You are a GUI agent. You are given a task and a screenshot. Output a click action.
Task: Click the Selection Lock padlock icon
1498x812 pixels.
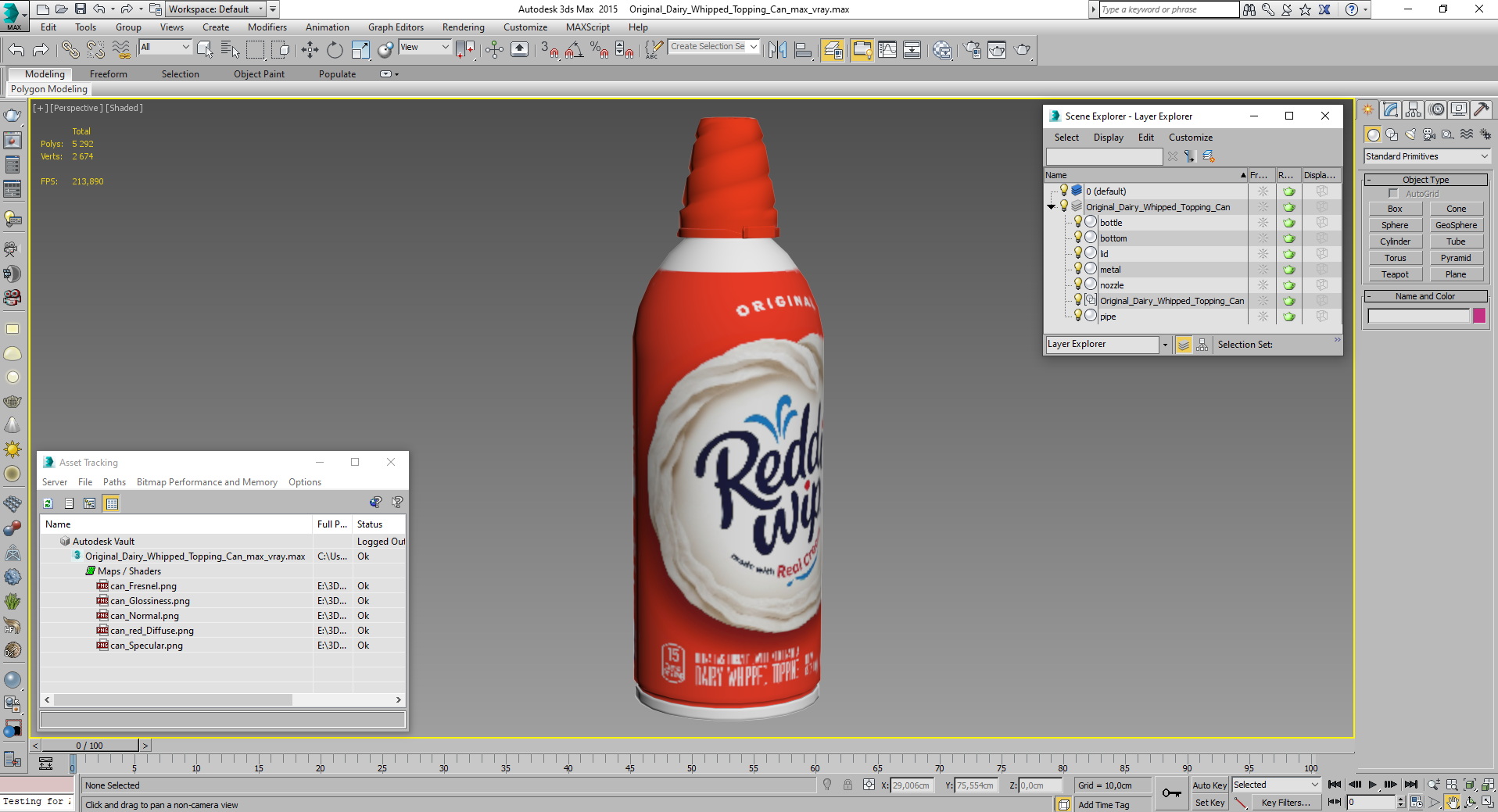[848, 785]
